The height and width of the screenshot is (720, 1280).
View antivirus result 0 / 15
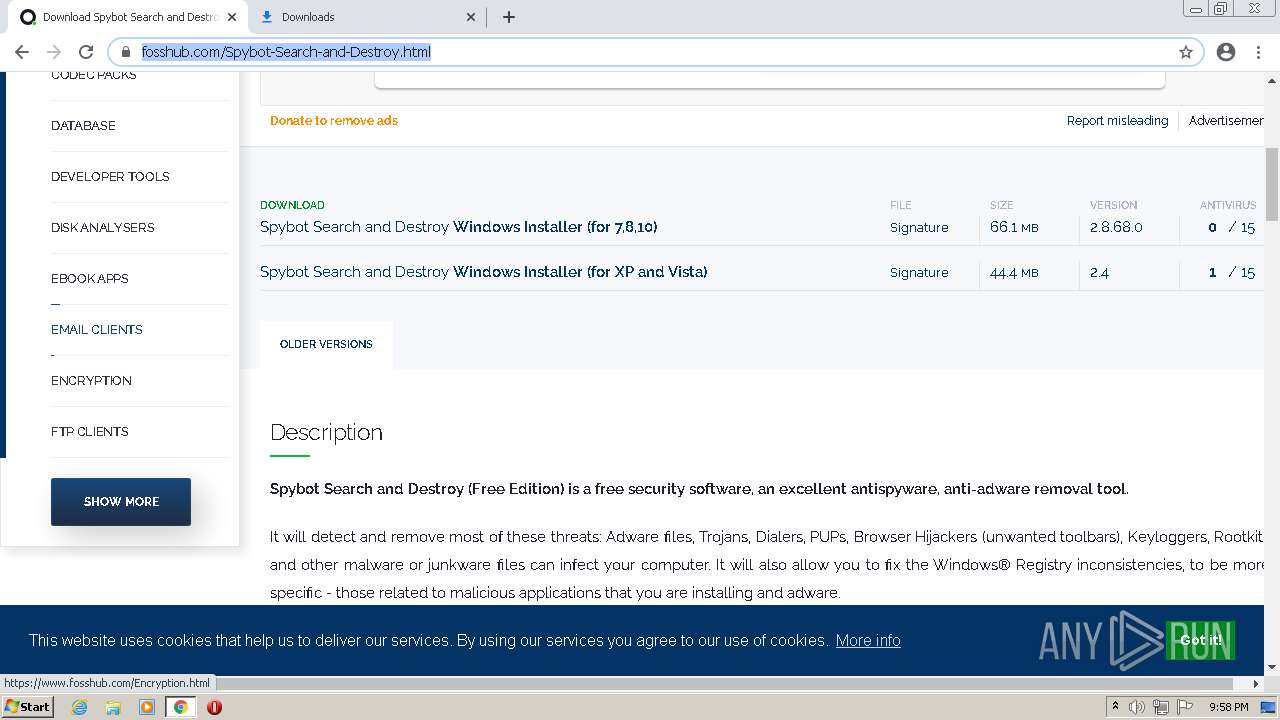tap(1231, 228)
